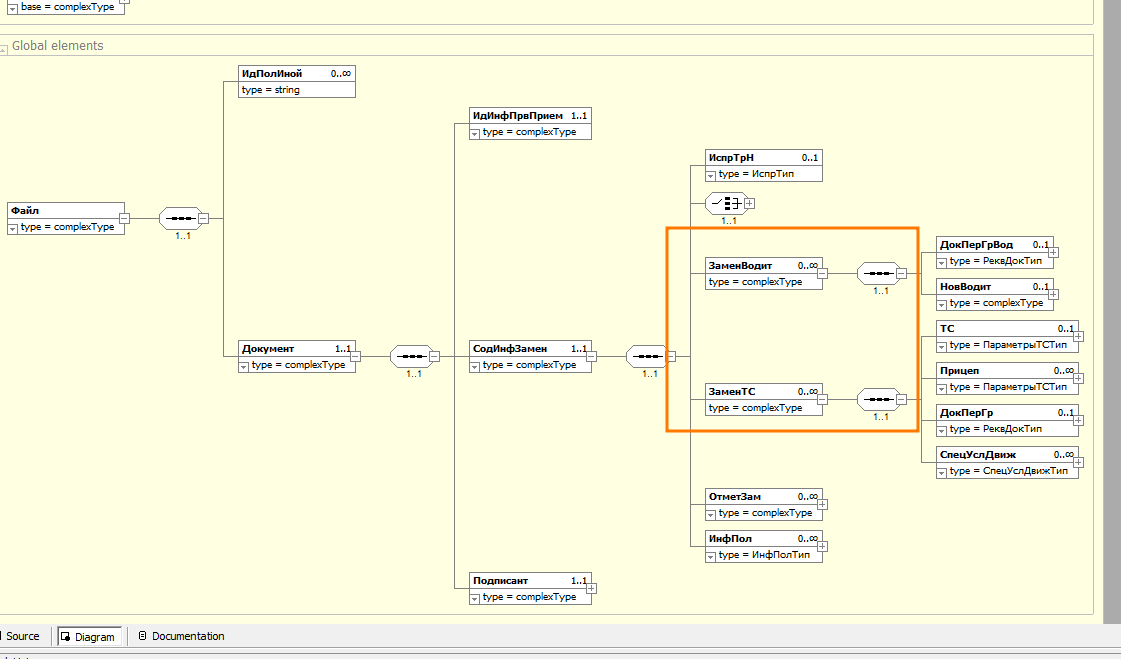
Task: Expand the СпецУслДвиж element node
Action: coord(1078,462)
